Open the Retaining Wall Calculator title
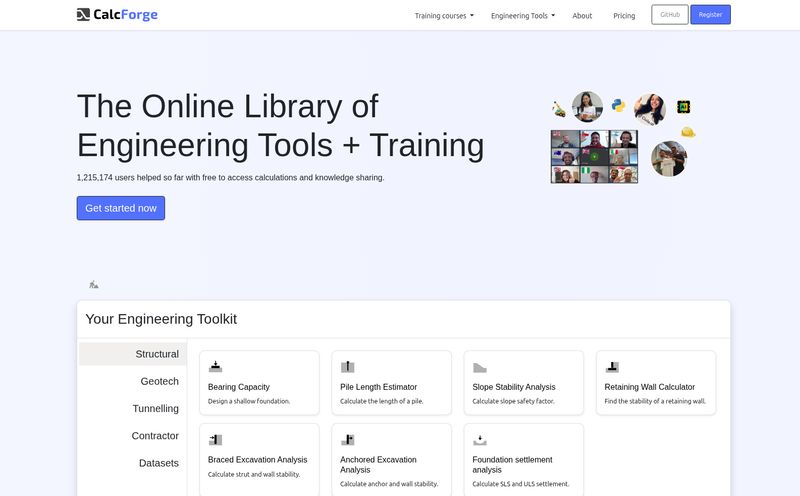 coord(649,387)
